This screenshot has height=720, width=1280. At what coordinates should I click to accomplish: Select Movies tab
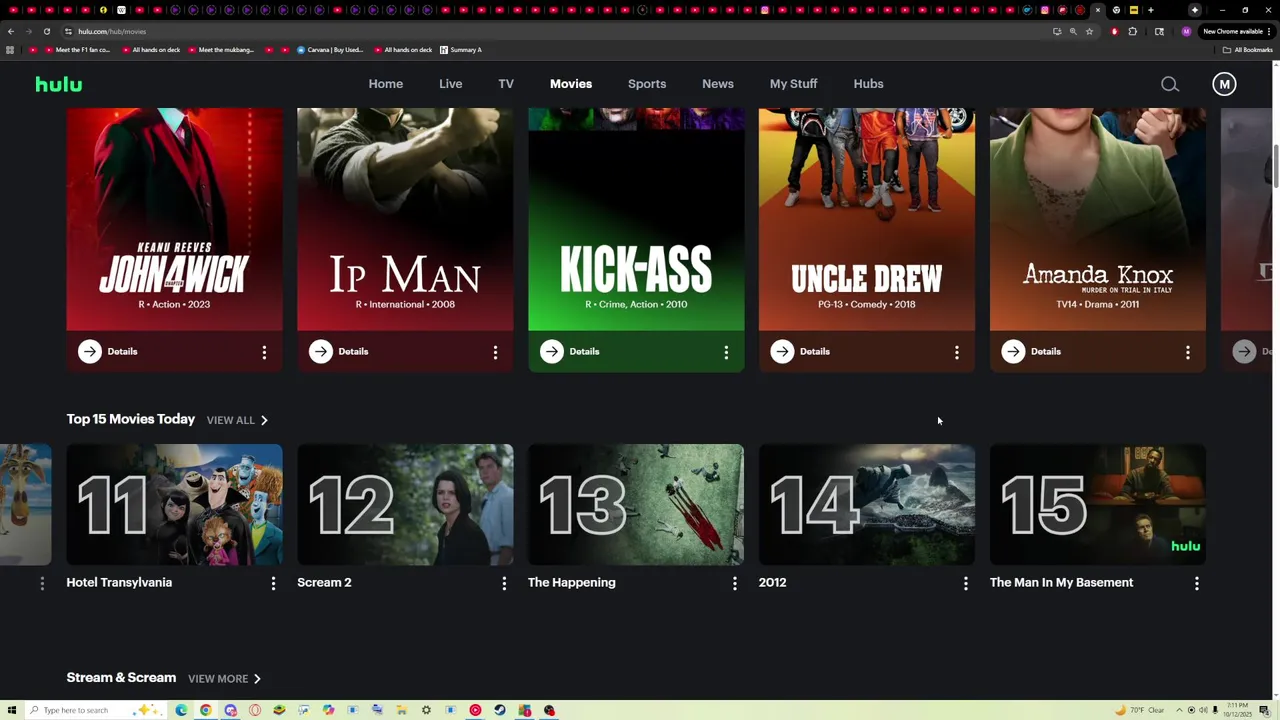(x=571, y=84)
